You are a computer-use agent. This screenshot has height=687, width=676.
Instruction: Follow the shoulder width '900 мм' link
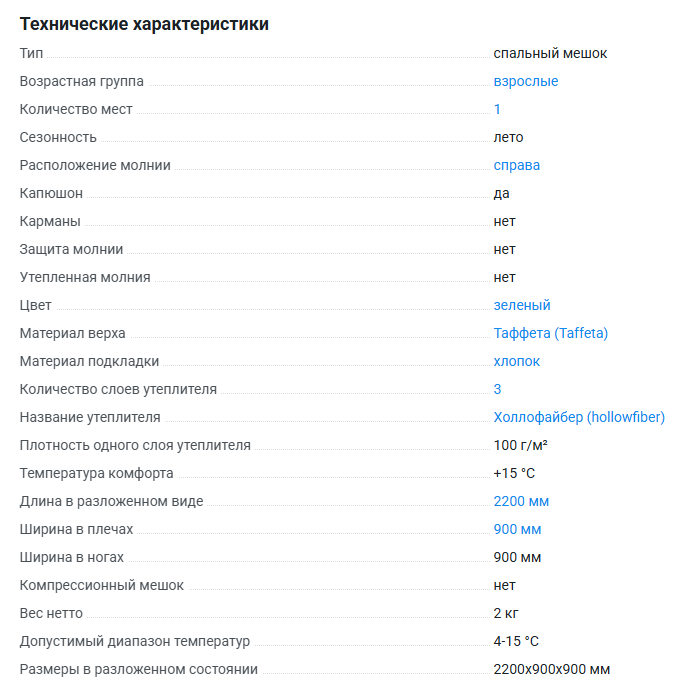point(517,529)
